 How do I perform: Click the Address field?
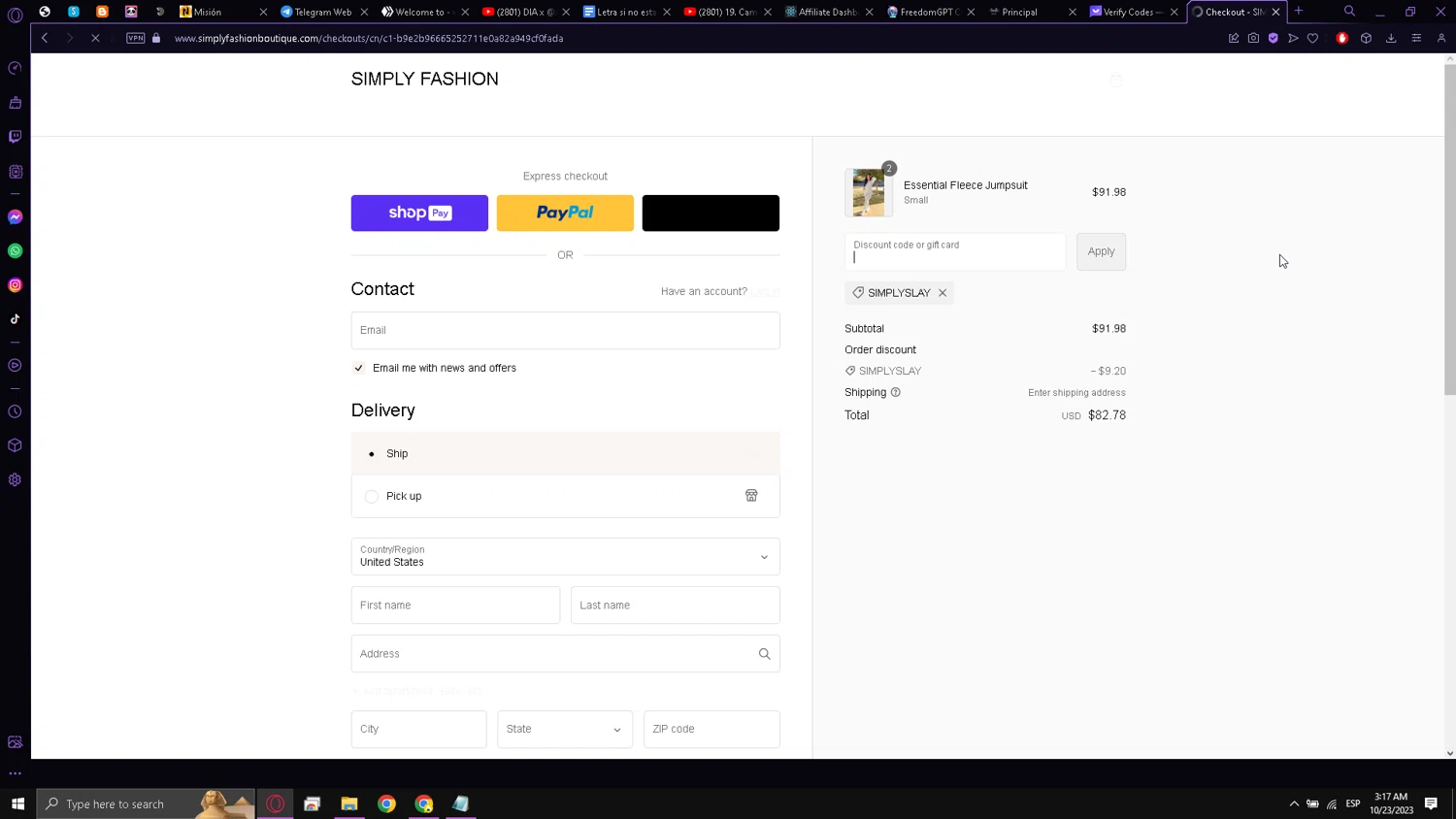(565, 654)
